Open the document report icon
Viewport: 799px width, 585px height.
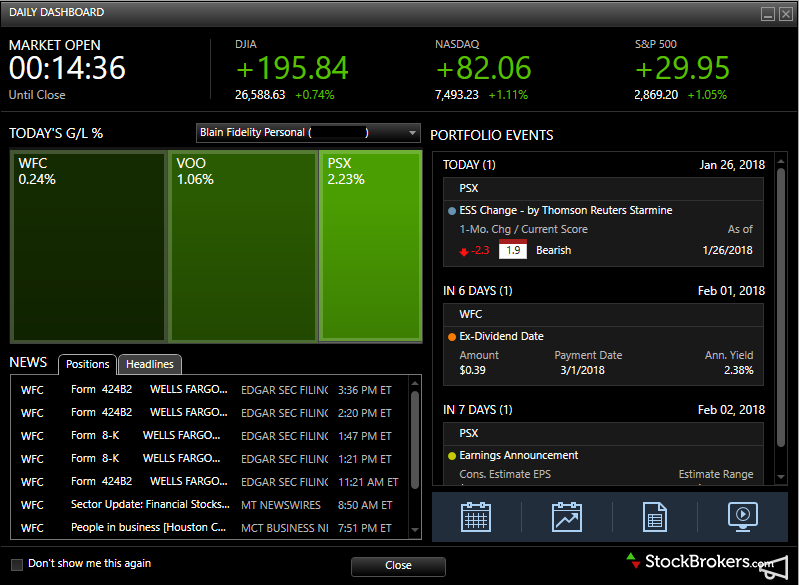pyautogui.click(x=655, y=517)
